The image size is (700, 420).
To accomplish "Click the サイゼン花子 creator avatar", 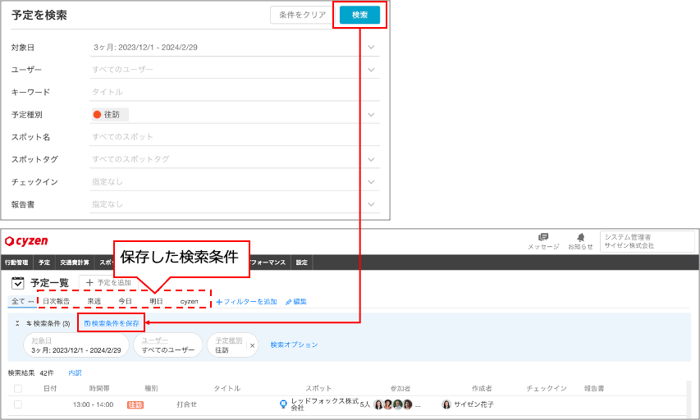I will coord(446,404).
